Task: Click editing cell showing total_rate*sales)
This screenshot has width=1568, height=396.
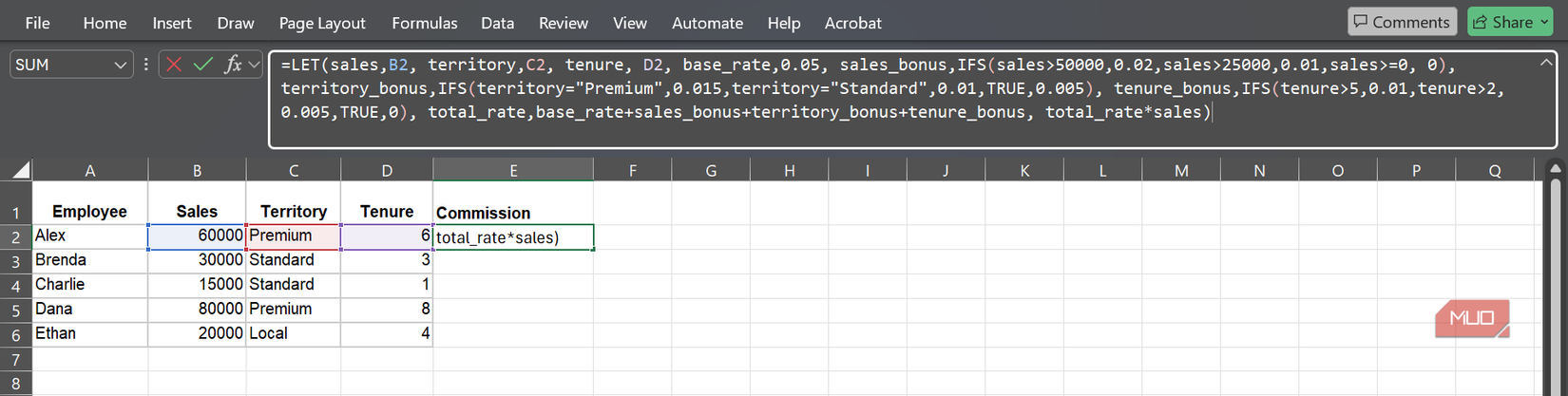Action: (513, 237)
